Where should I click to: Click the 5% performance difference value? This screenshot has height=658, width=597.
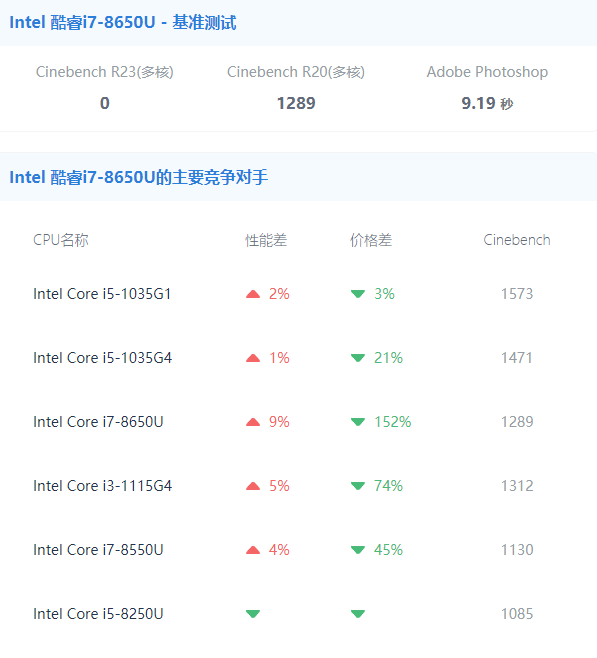pos(279,486)
